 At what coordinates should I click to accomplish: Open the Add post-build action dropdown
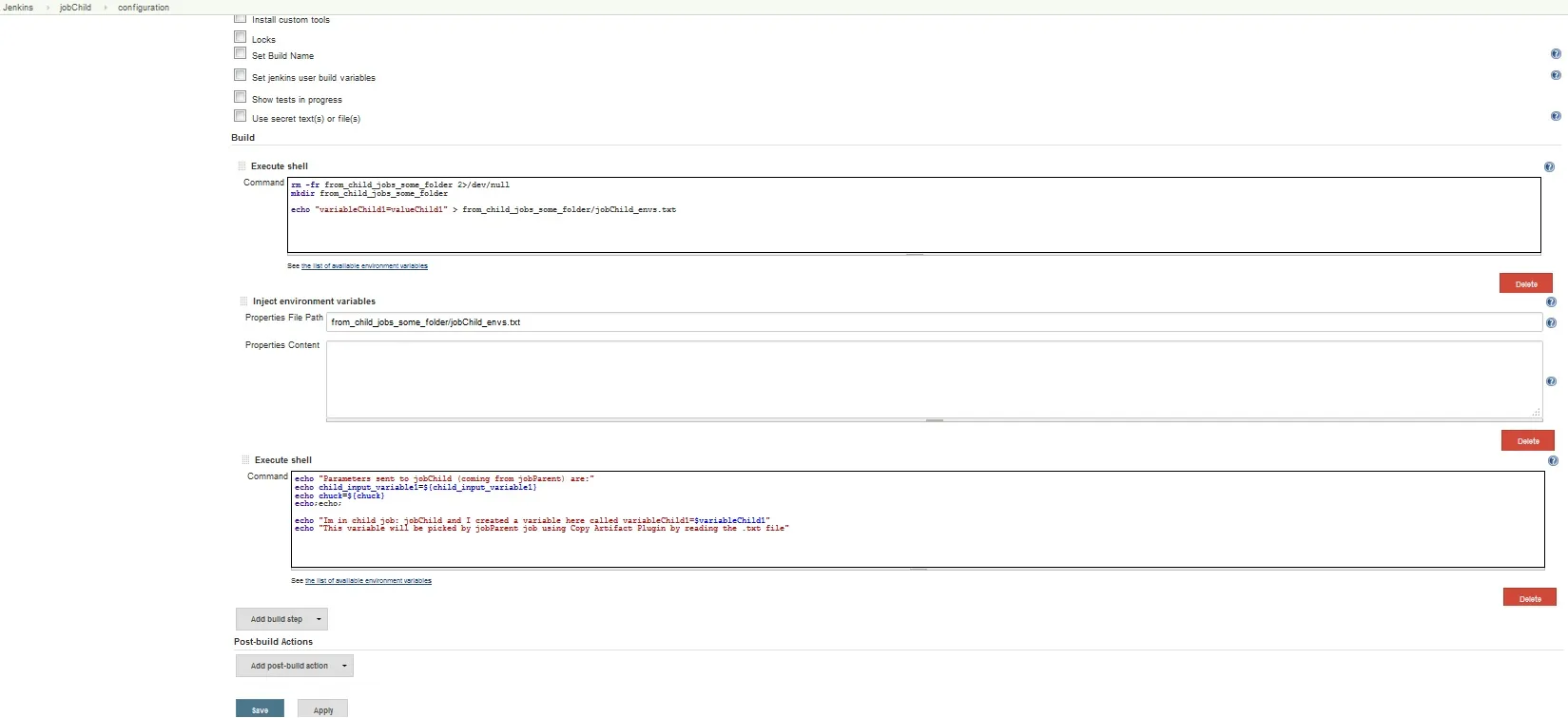click(x=295, y=666)
